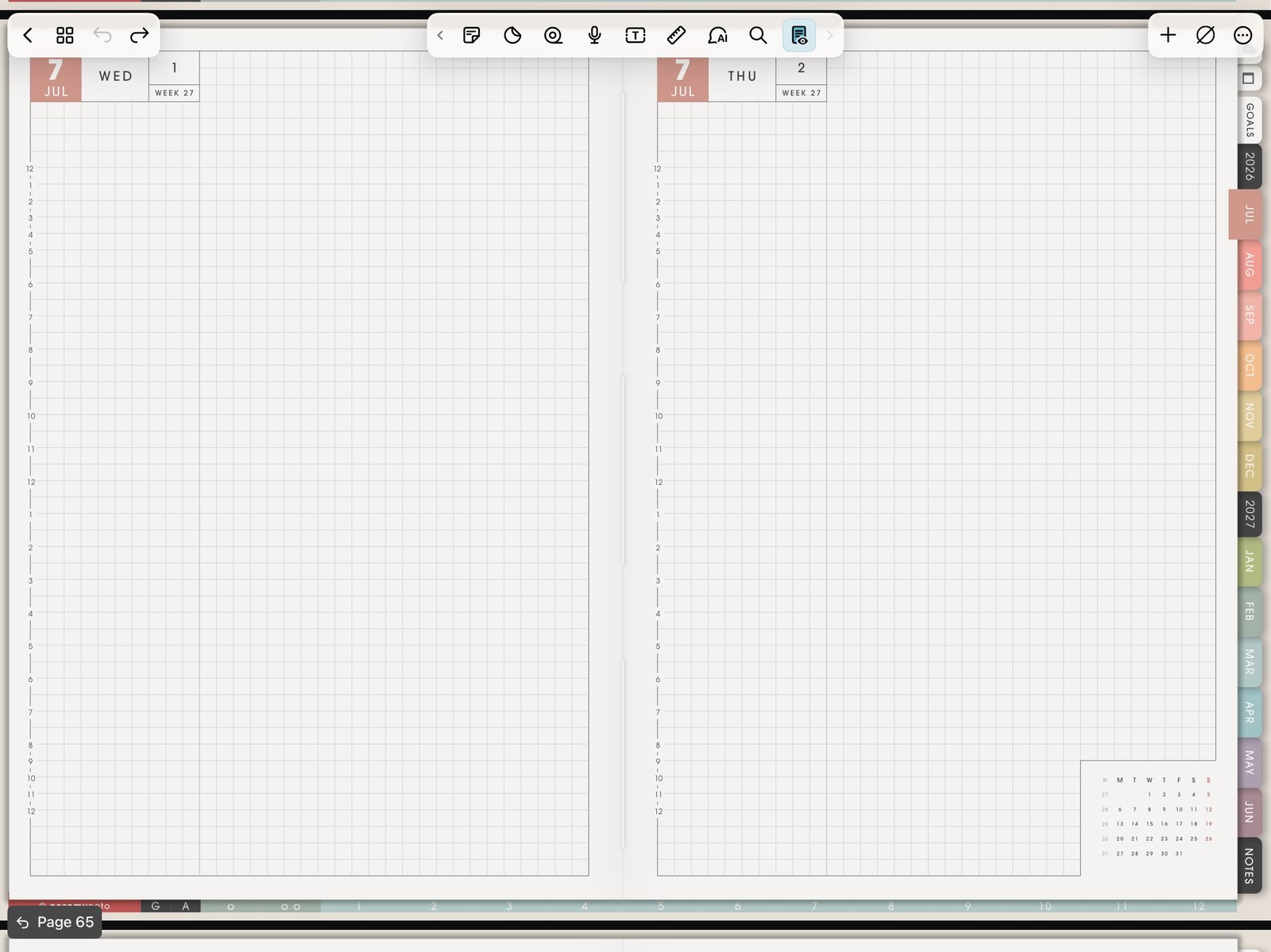Open the add page plus menu
Screen dimensions: 1271x952
pyautogui.click(x=1168, y=35)
